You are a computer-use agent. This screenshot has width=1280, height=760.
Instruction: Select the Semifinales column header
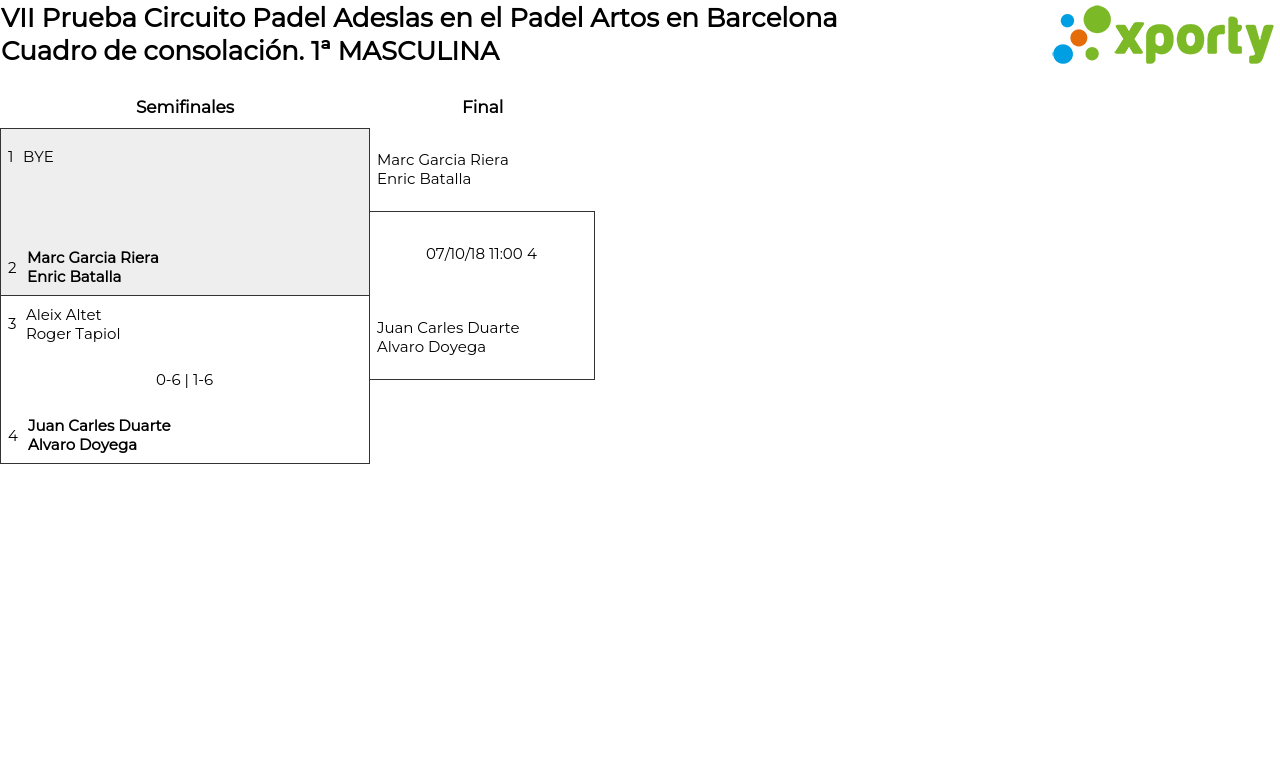tap(185, 107)
